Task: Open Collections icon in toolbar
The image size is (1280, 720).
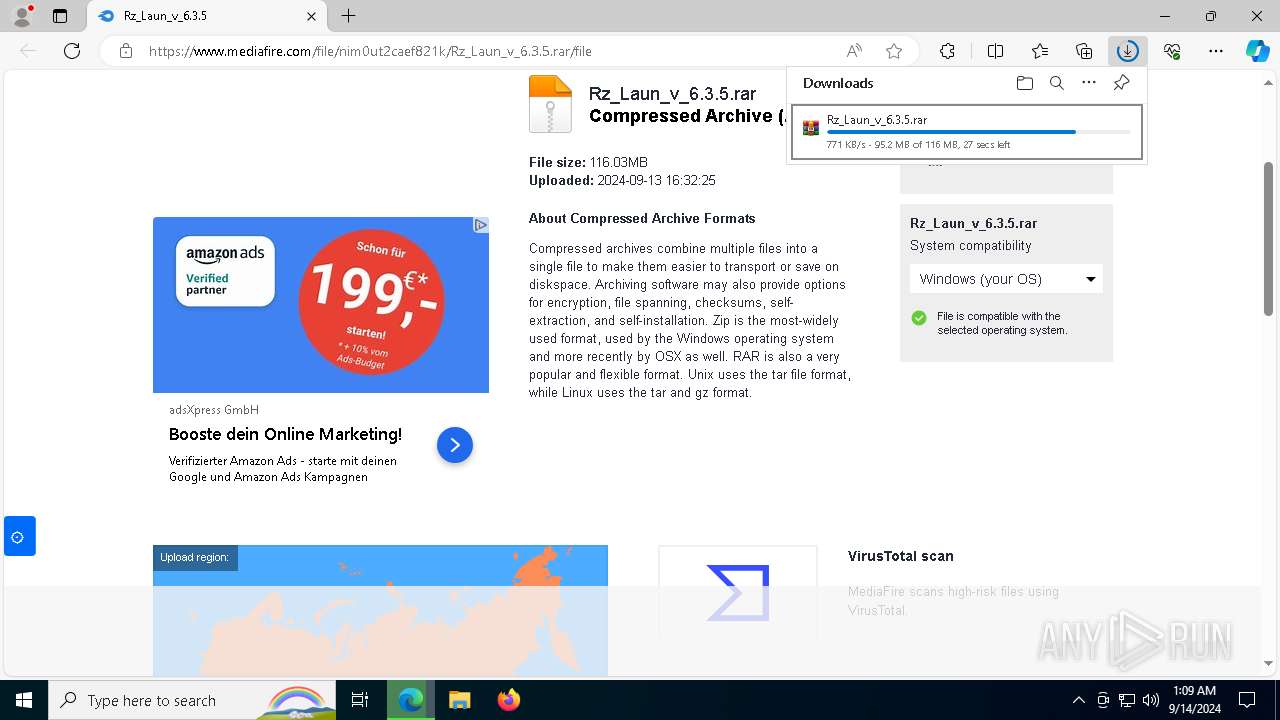Action: click(x=1084, y=51)
